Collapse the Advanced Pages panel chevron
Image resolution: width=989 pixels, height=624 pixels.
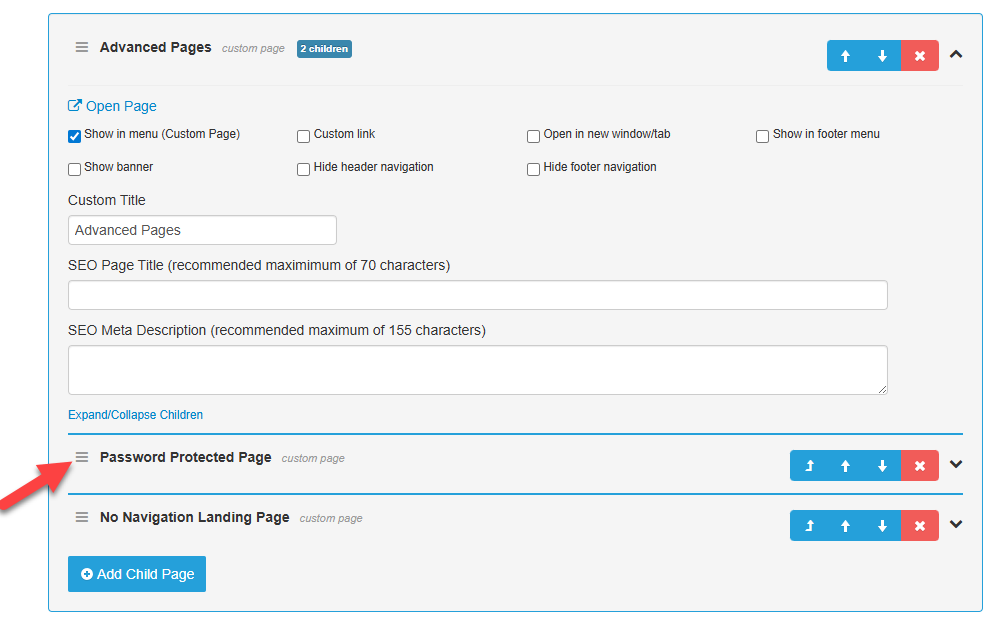(x=955, y=55)
